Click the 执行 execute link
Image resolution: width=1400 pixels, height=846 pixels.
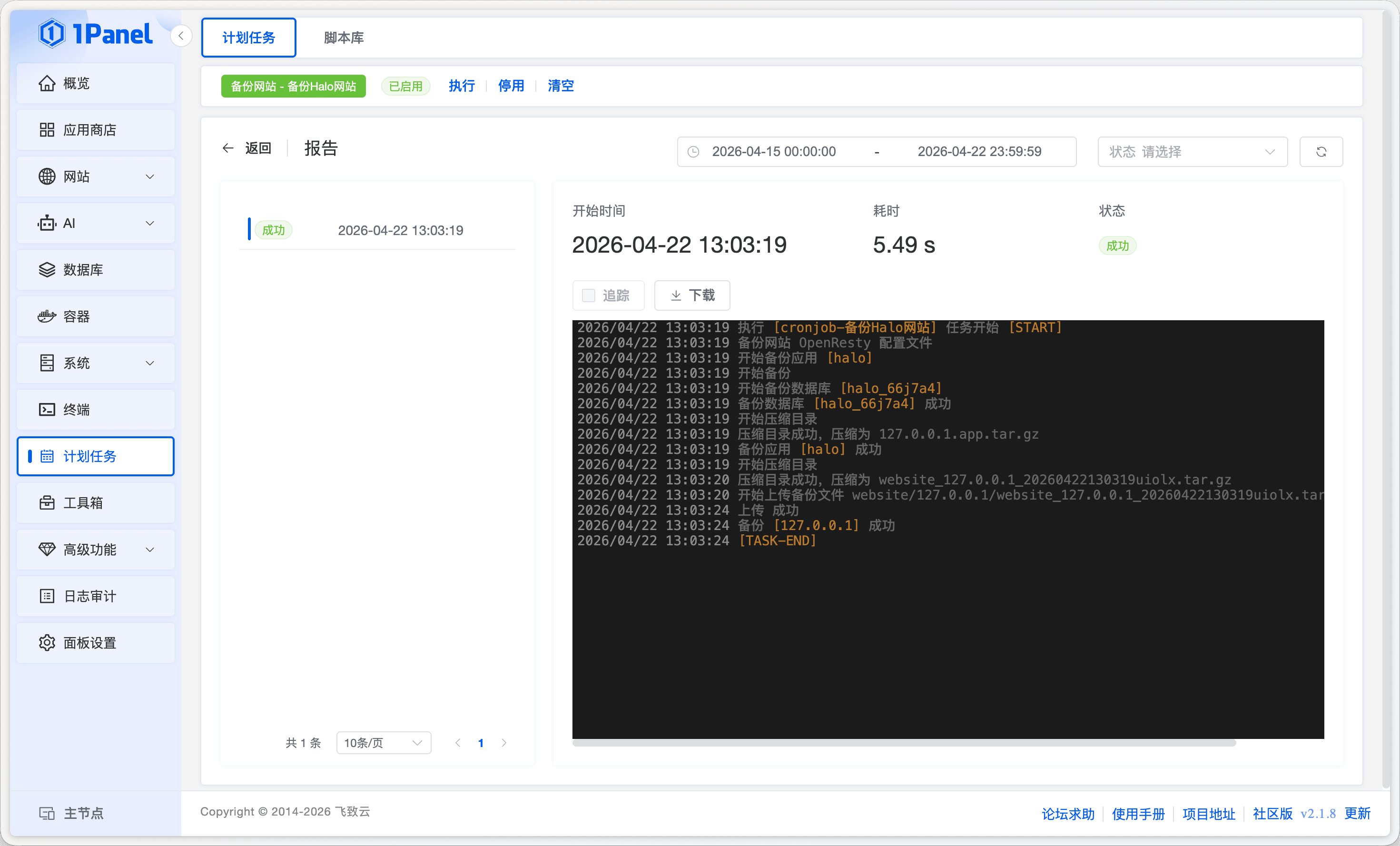462,86
